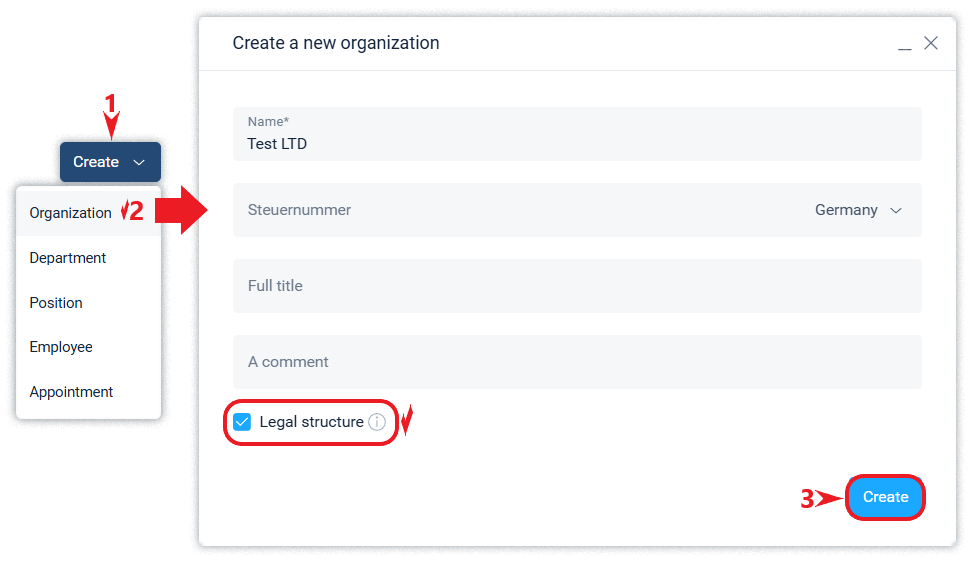Click the chevron arrow on the dark Create button

click(139, 162)
